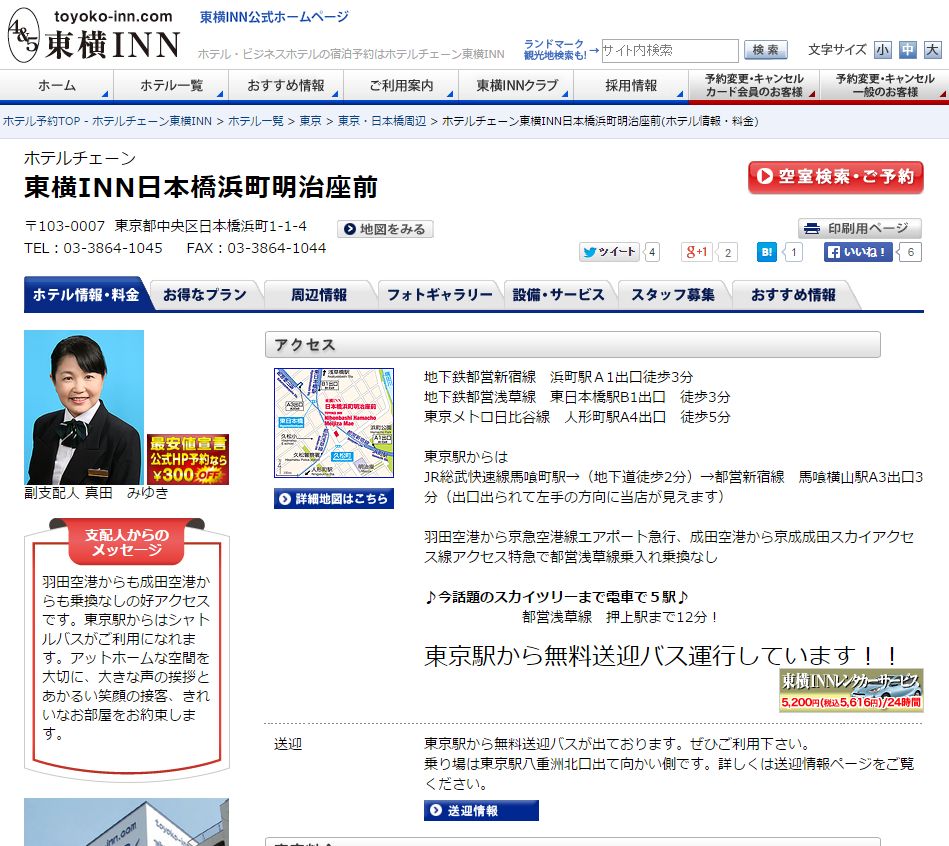Open the 採用情報 navigation menu
Screen dimensions: 949x846
[x=631, y=85]
